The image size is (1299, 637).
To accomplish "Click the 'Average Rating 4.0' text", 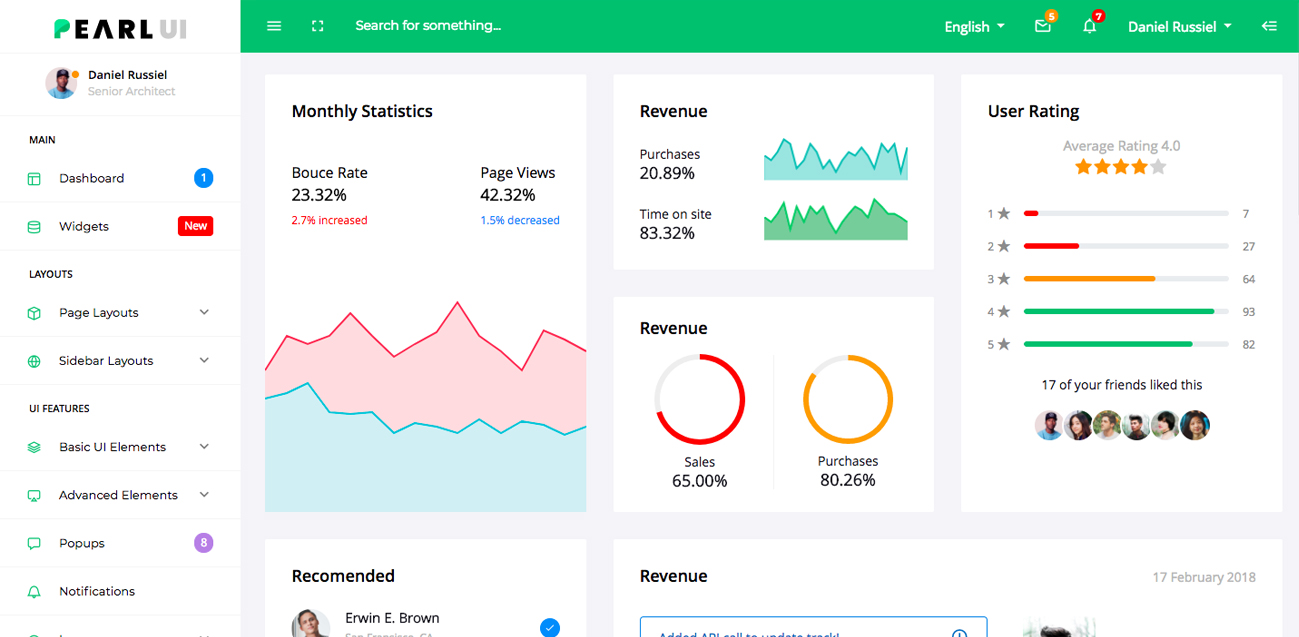I will (x=1121, y=146).
